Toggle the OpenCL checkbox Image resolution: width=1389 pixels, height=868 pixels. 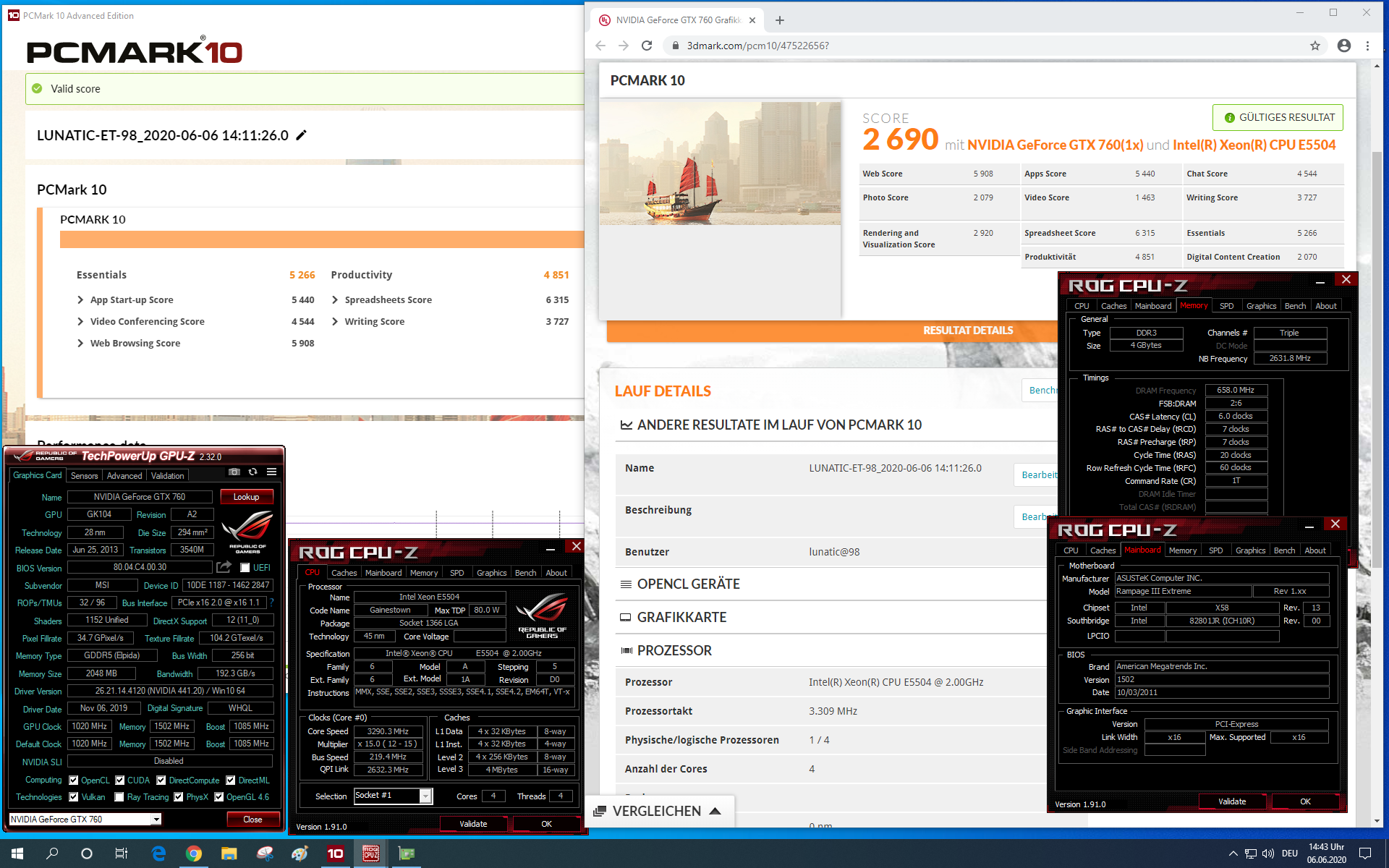(74, 780)
